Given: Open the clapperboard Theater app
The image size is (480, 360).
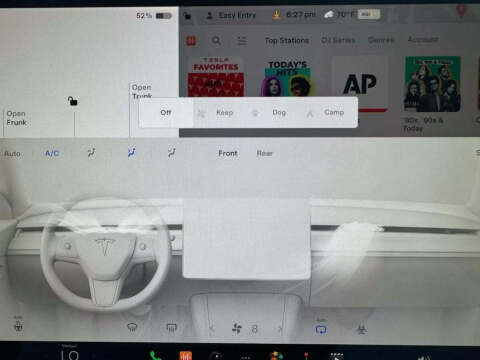Looking at the screenshot, I should [336, 356].
